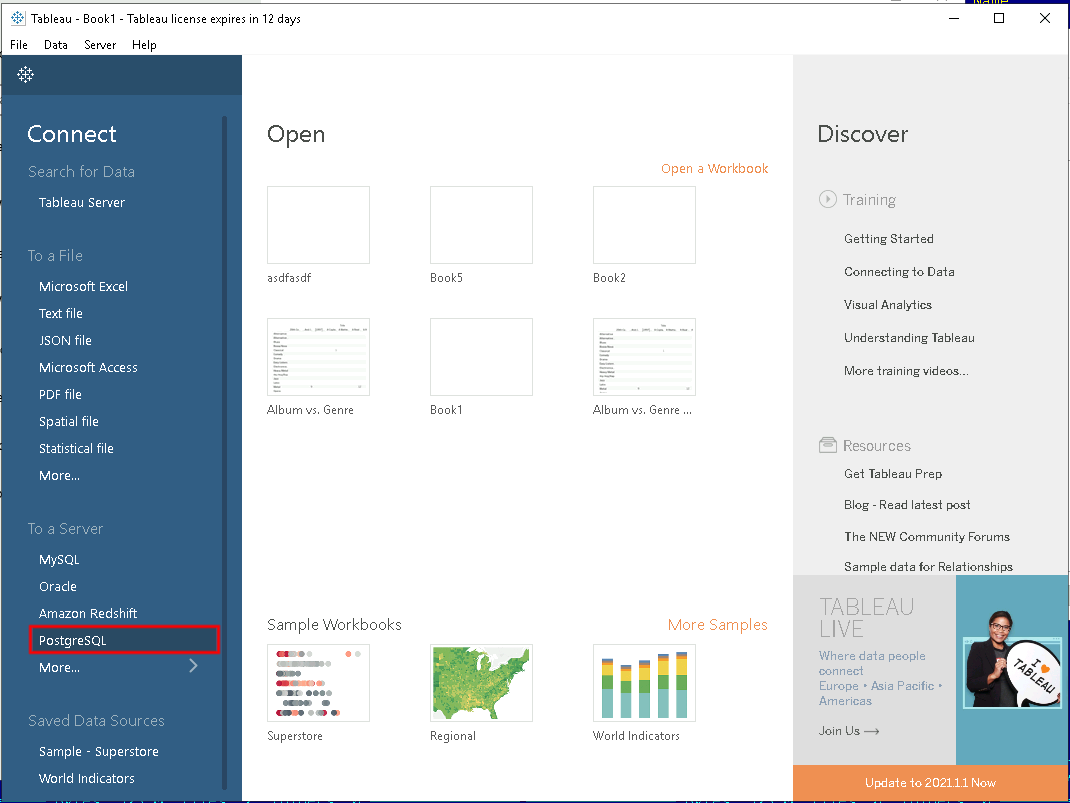The image size is (1070, 803).
Task: Click More training videos link
Action: (906, 370)
